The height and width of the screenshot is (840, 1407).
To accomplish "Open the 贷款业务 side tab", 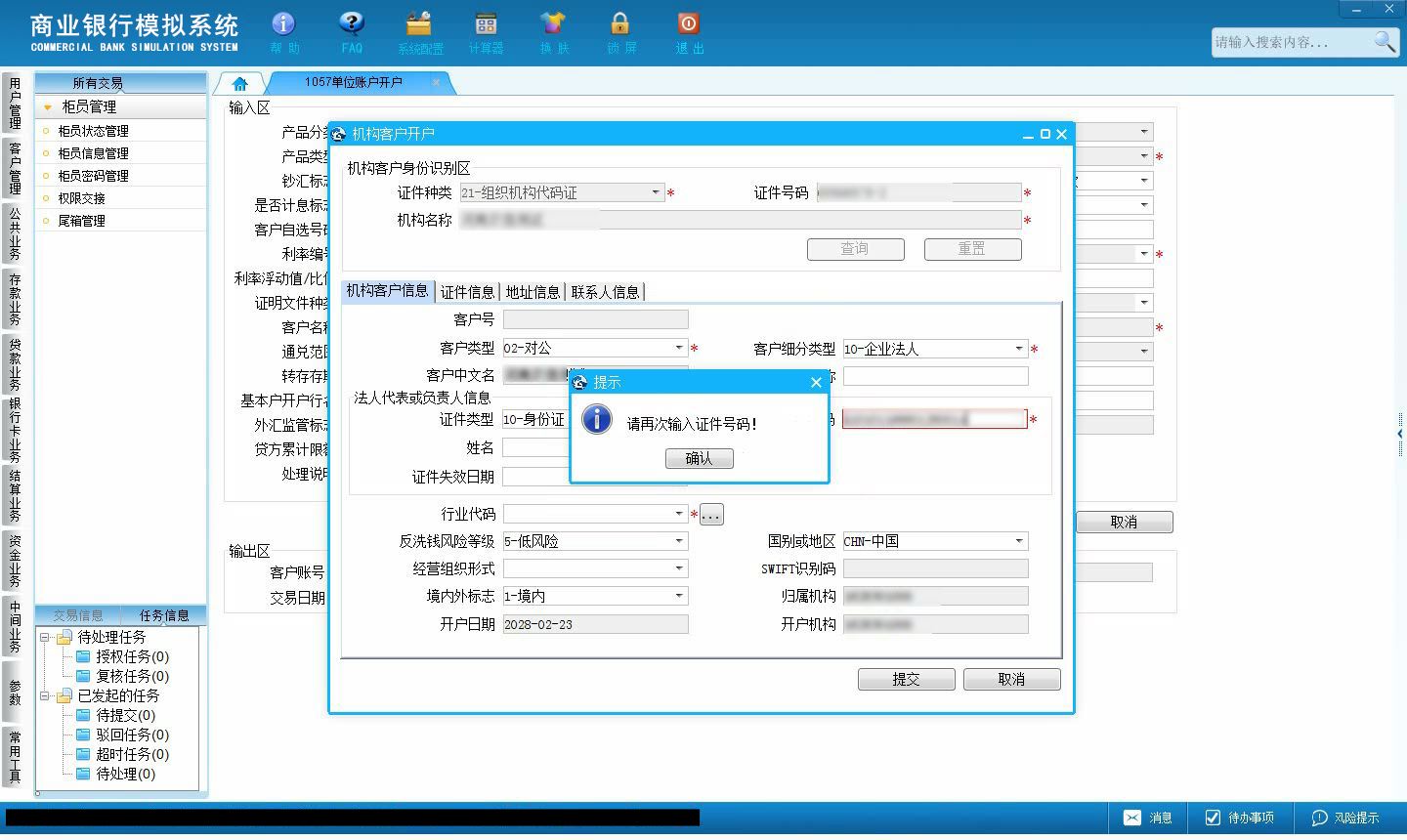I will pos(14,363).
